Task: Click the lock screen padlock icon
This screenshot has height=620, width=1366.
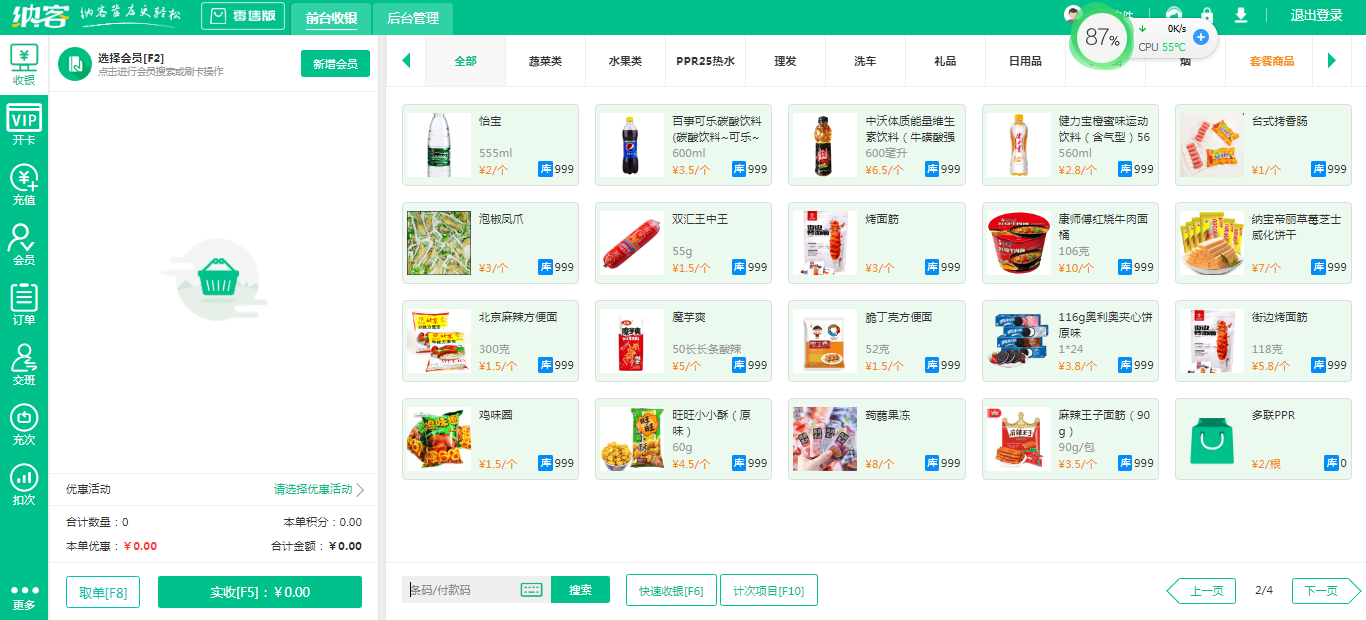Action: point(1207,16)
